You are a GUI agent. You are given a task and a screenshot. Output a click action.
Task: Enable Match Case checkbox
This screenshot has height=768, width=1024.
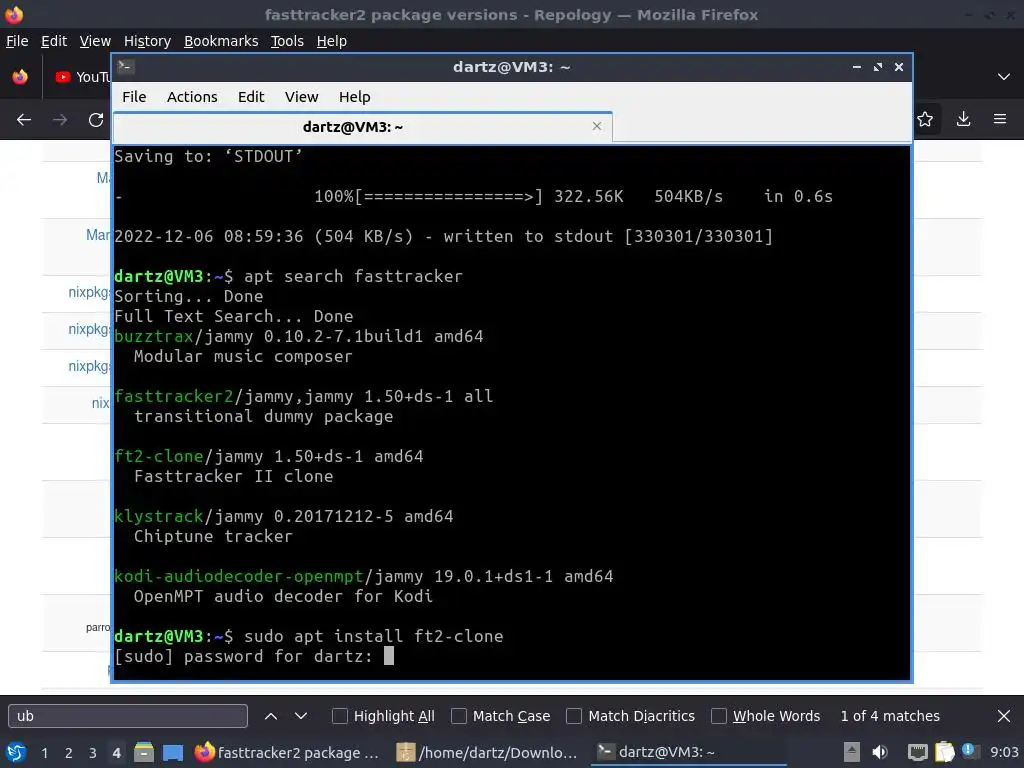pyautogui.click(x=459, y=716)
